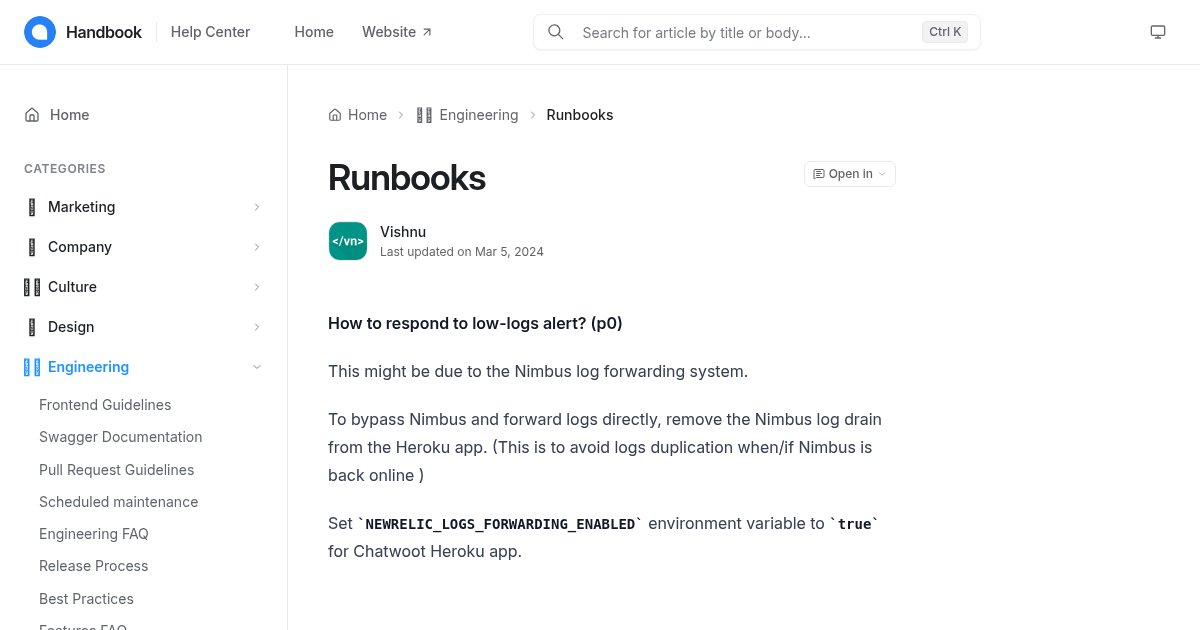Open the Frontend Guidelines article
Screen dimensions: 1200x630
(x=105, y=405)
